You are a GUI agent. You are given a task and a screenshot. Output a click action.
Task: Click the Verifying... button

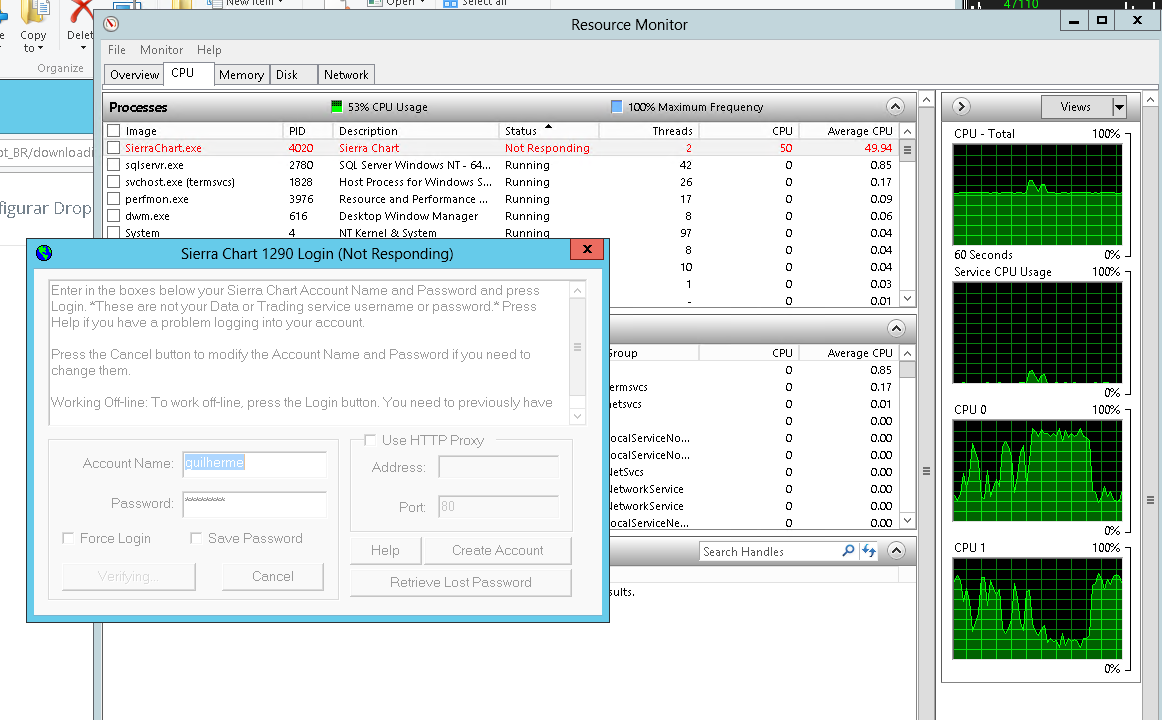129,576
